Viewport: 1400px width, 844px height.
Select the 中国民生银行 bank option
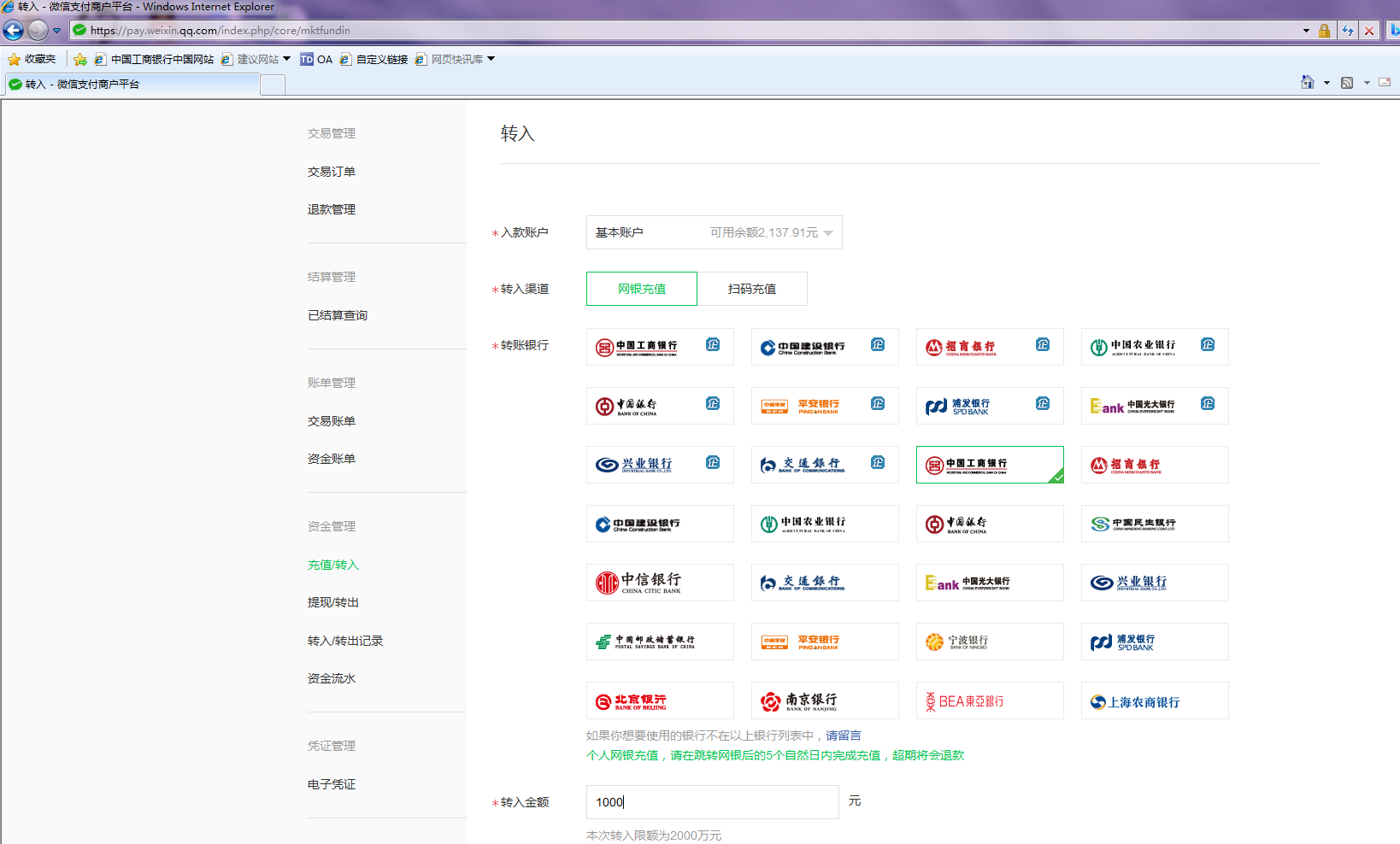coord(1155,524)
